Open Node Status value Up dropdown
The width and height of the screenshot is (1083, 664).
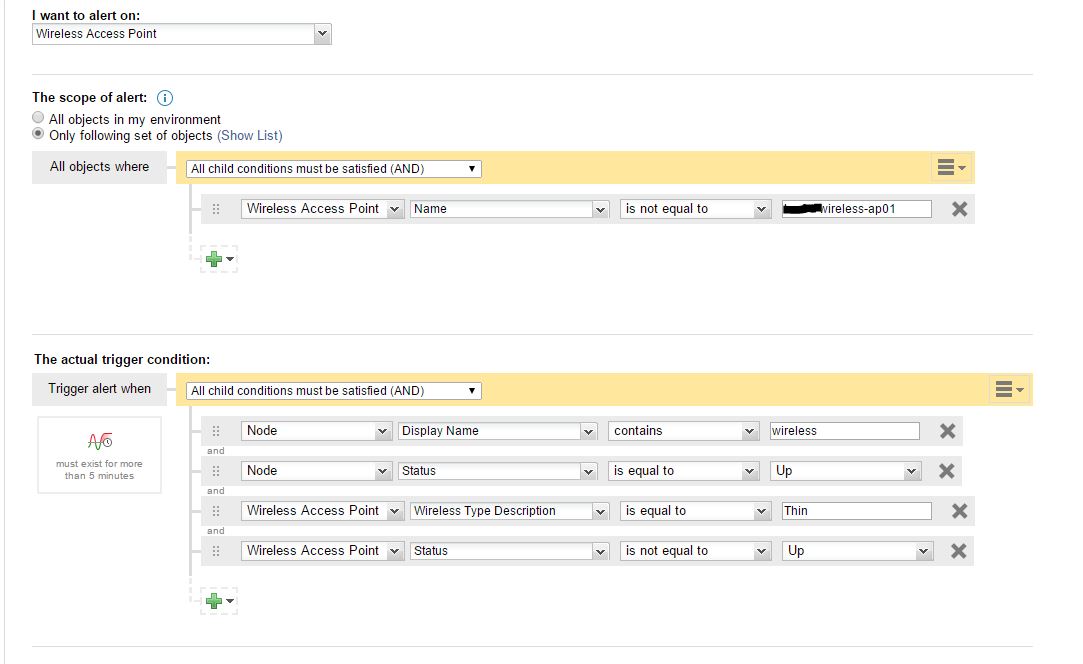tap(845, 471)
